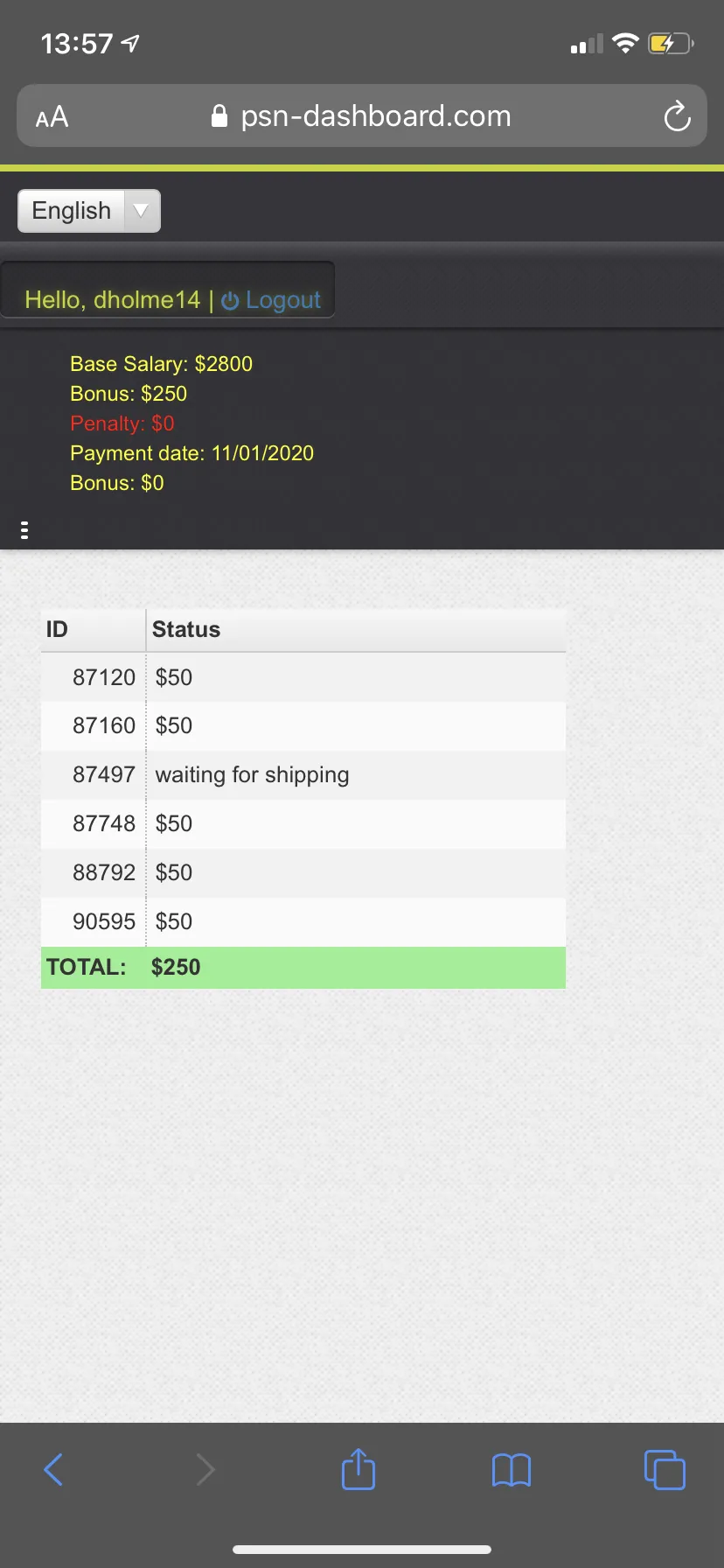This screenshot has width=724, height=1568.
Task: Tap the waiting for shipping status
Action: tap(253, 775)
